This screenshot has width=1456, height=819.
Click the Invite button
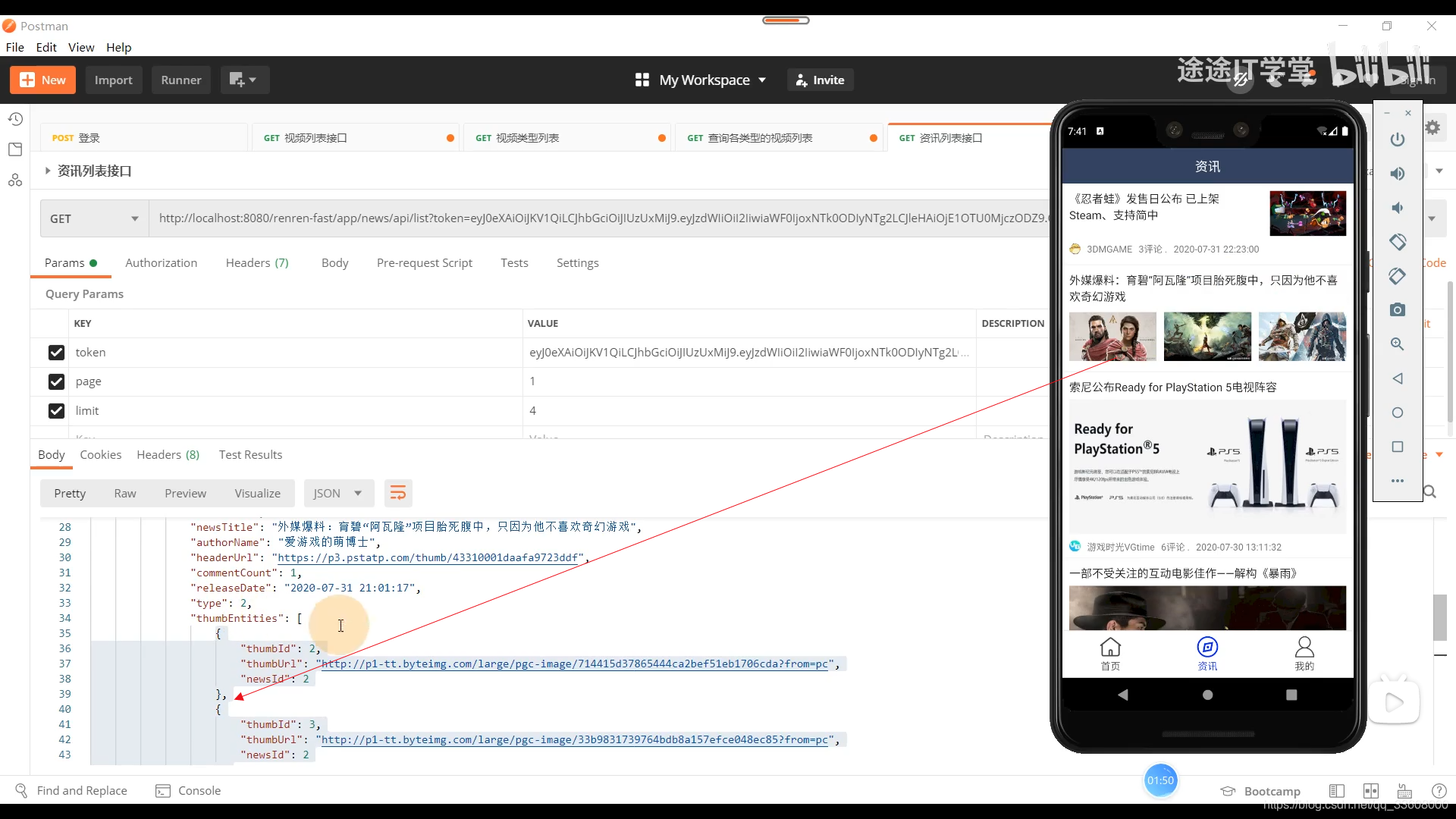point(820,80)
